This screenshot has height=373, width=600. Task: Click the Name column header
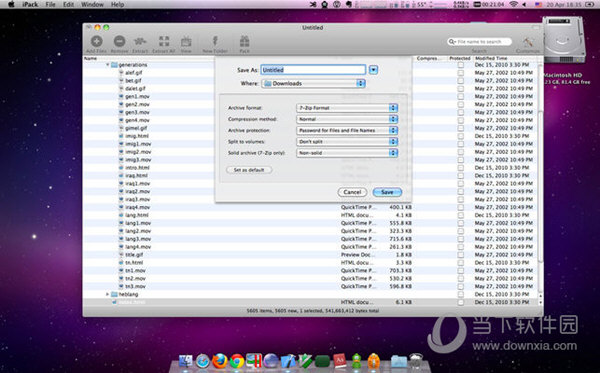[90, 58]
